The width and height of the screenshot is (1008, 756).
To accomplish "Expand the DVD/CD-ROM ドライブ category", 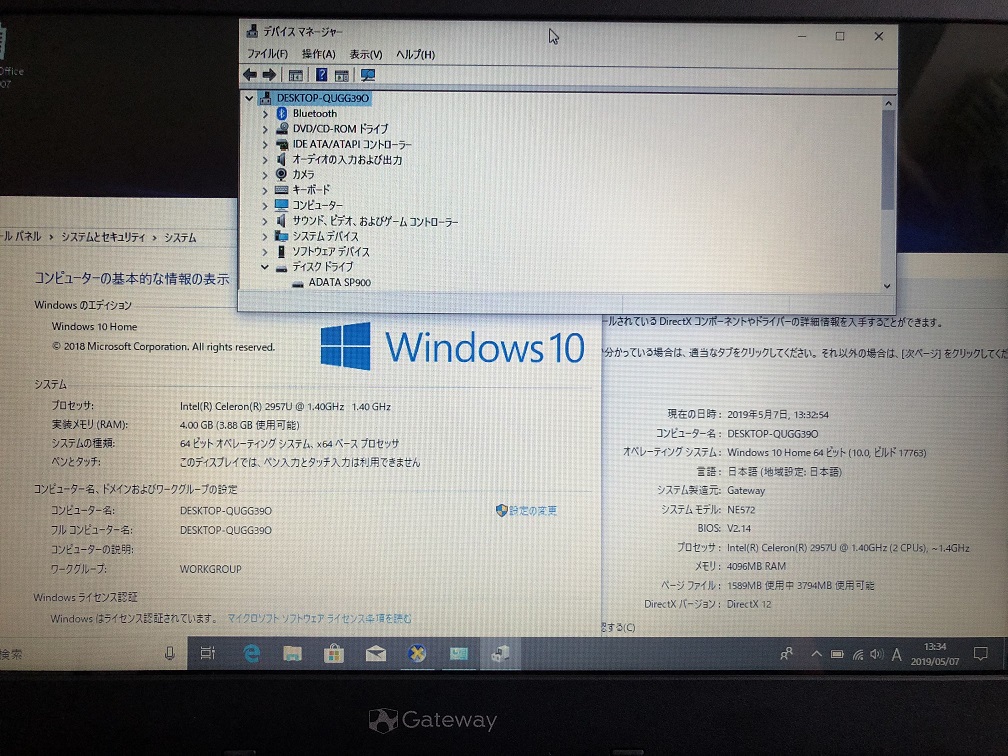I will pyautogui.click(x=265, y=129).
